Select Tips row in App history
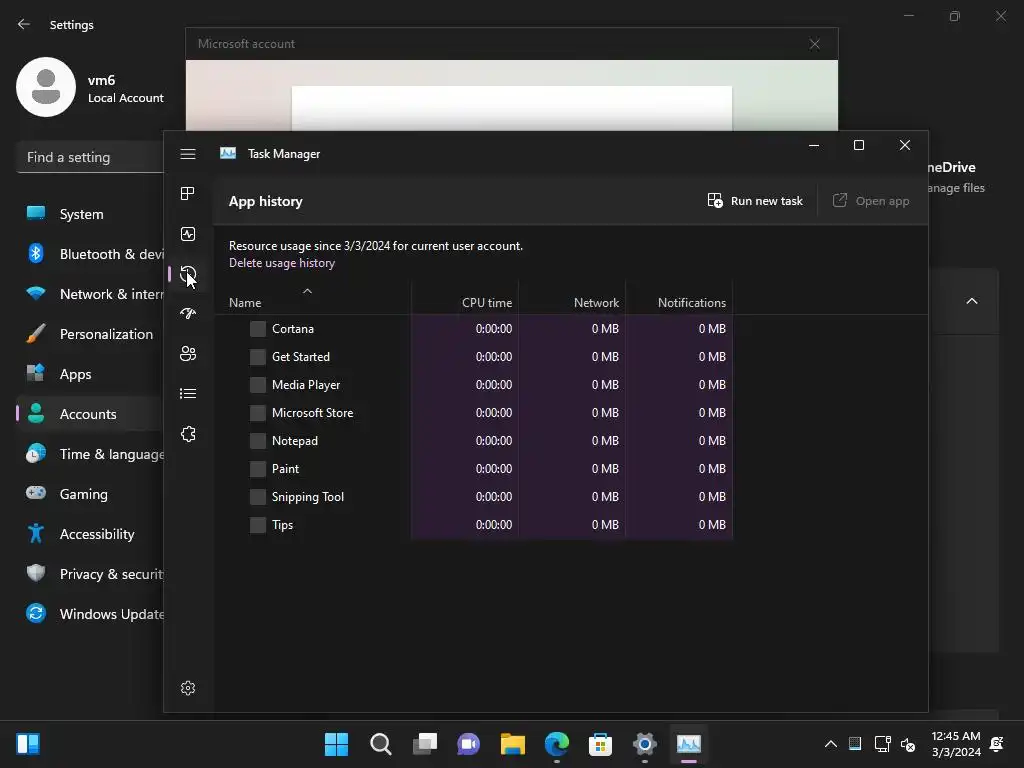This screenshot has width=1024, height=768. [473, 526]
